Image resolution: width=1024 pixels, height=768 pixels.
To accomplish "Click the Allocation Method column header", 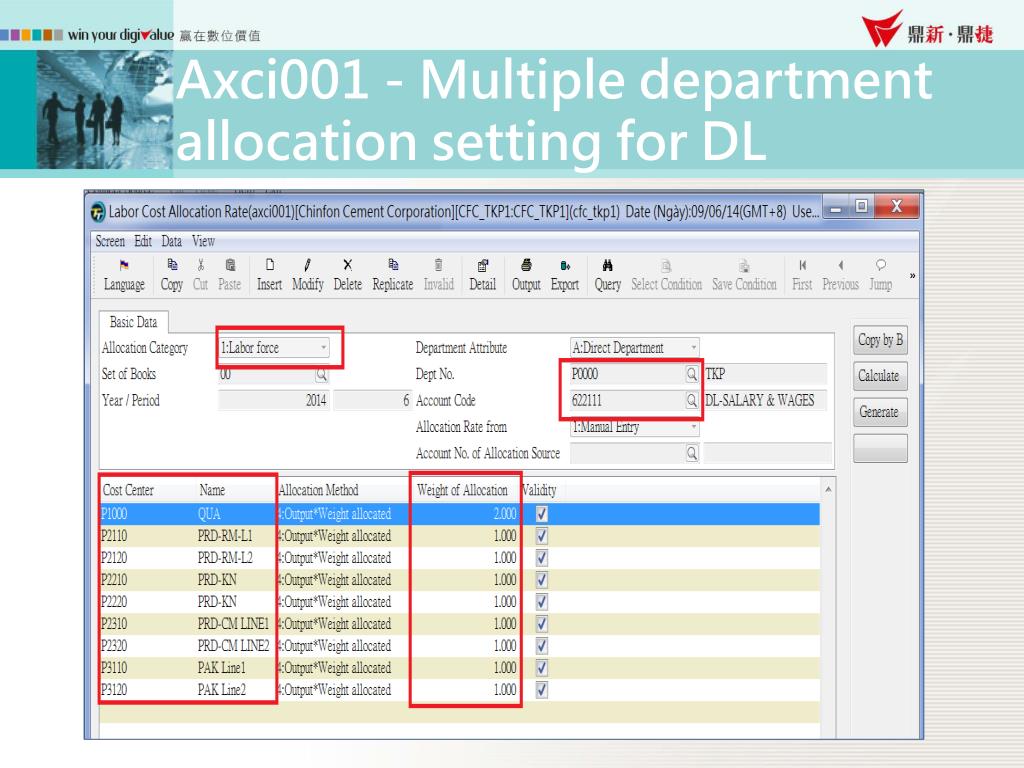I will coord(319,490).
